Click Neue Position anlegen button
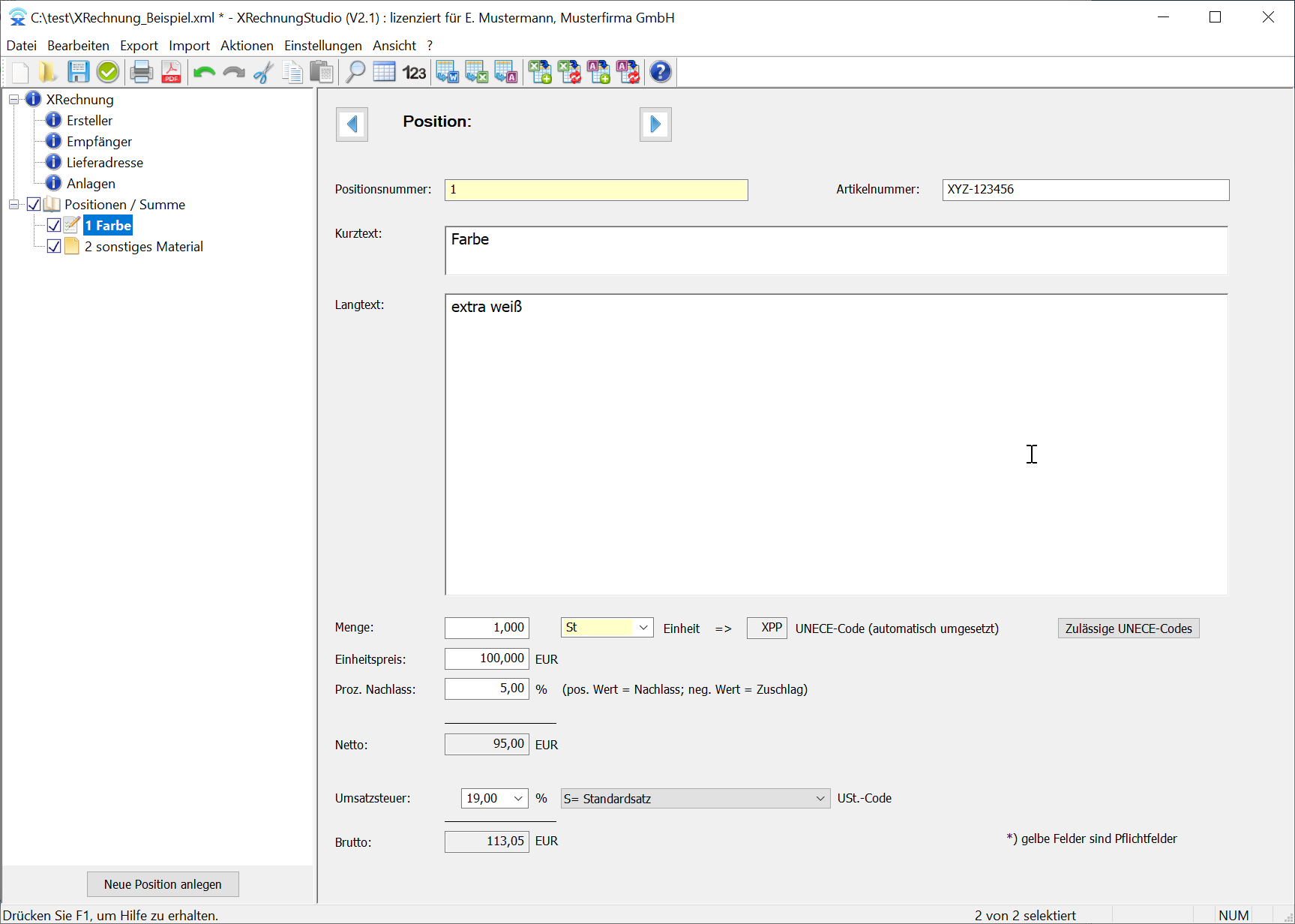 click(x=163, y=884)
